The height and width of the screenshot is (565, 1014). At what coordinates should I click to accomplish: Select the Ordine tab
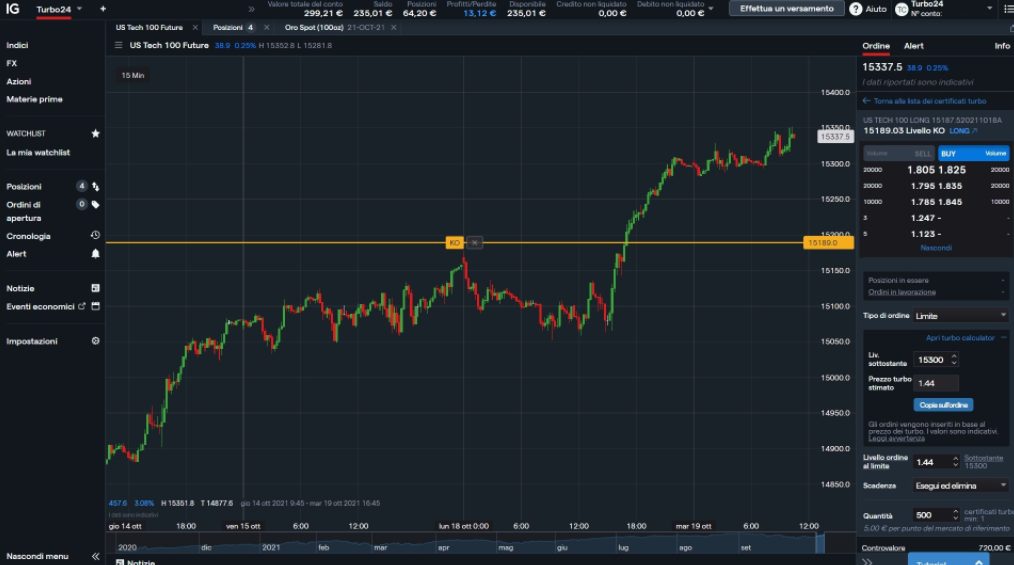(x=876, y=46)
